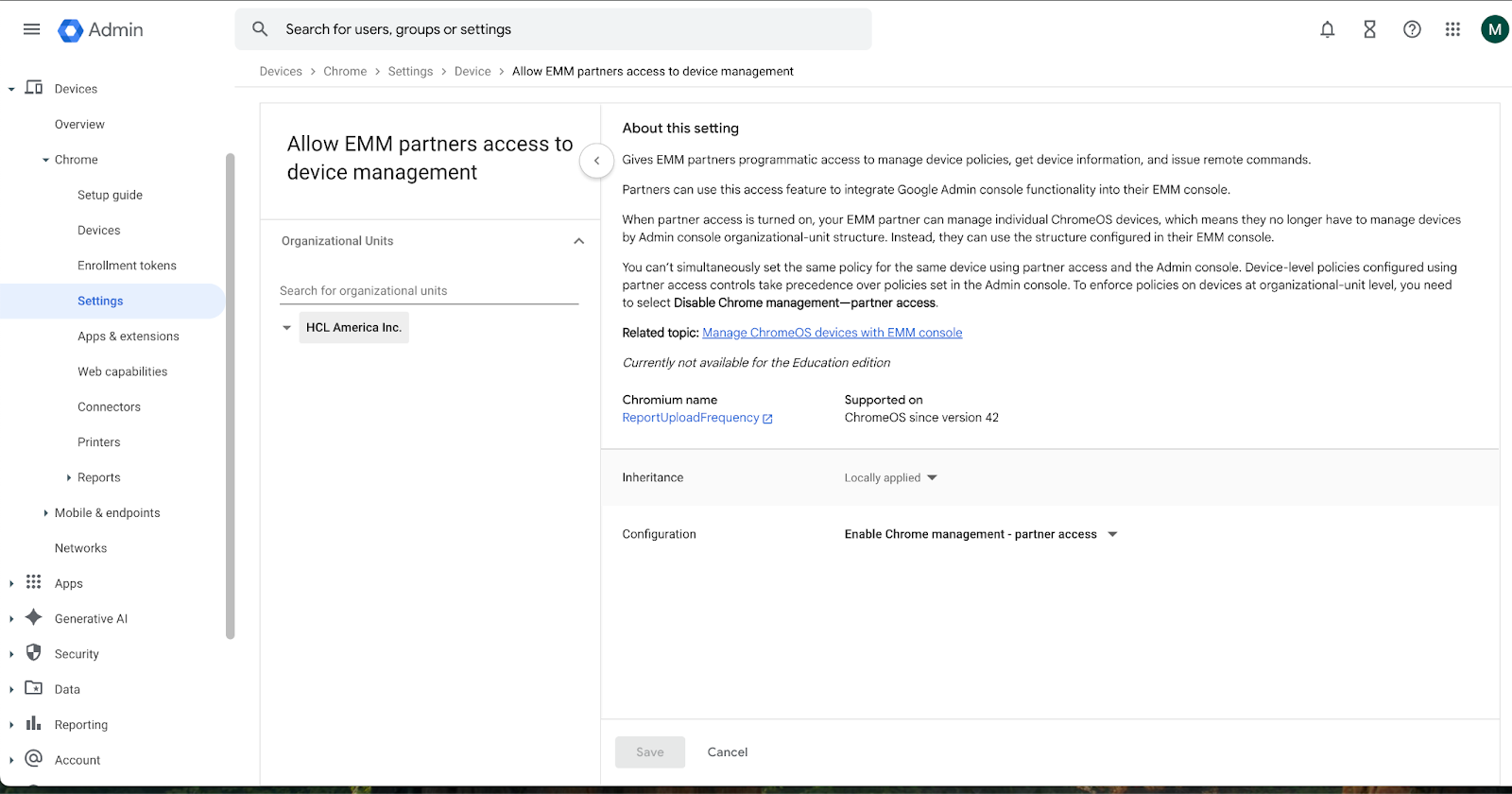1512x794 pixels.
Task: Click the Google Admin logo
Action: pos(101,30)
